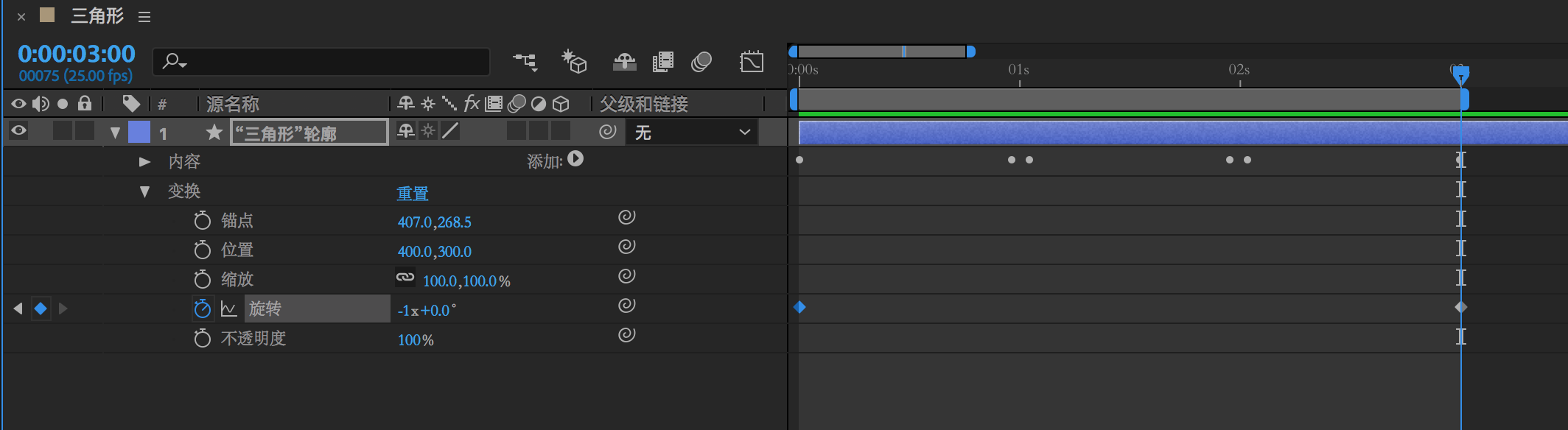The image size is (1568, 430).
Task: Enable frame blending for the composition
Action: pyautogui.click(x=663, y=62)
